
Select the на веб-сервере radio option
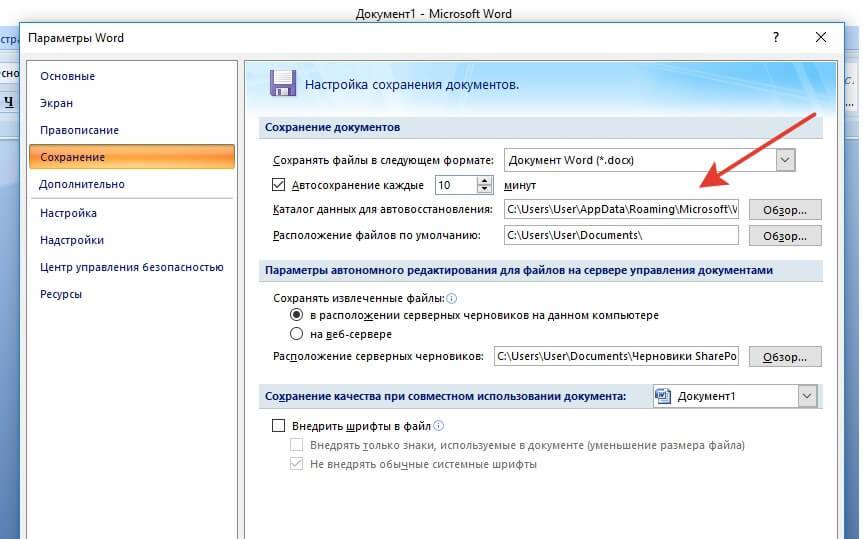coord(297,334)
